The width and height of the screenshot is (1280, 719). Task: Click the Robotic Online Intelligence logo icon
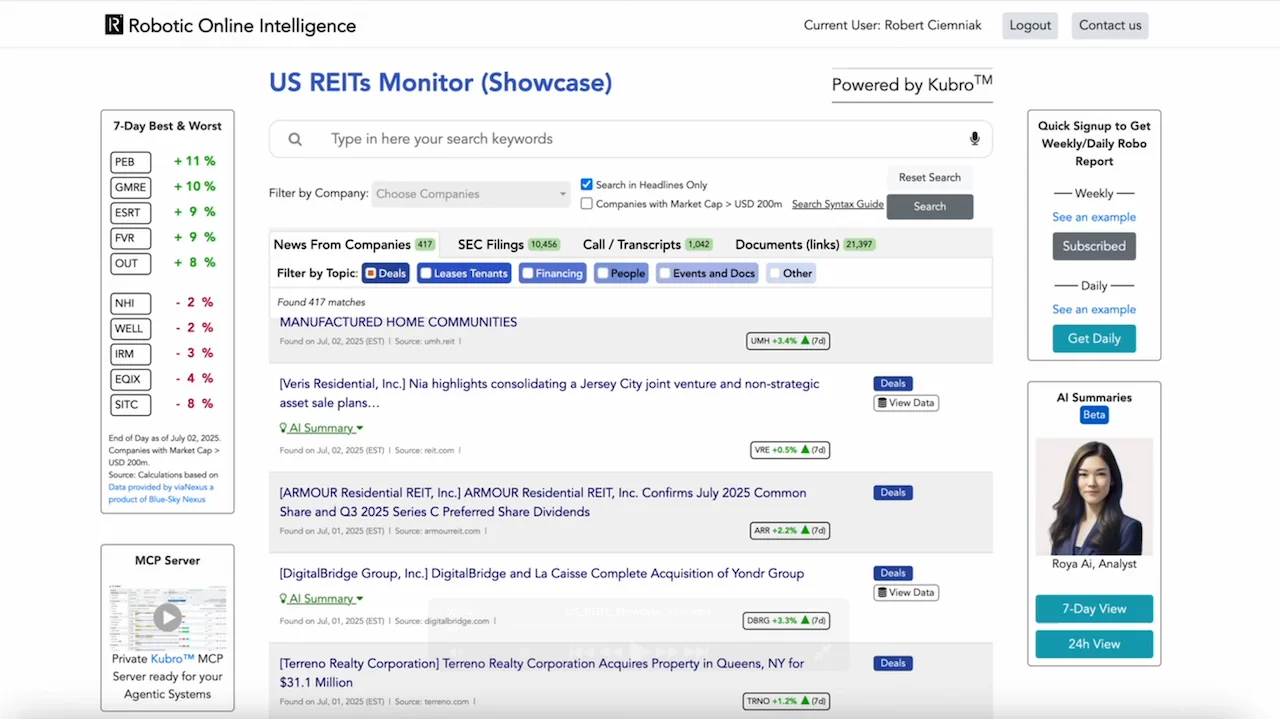(114, 25)
